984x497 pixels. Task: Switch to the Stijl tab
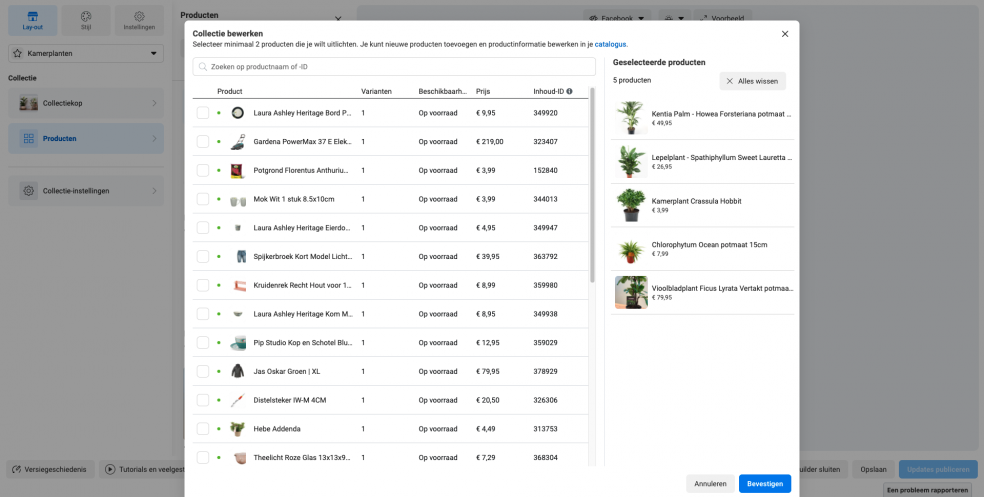pyautogui.click(x=86, y=21)
